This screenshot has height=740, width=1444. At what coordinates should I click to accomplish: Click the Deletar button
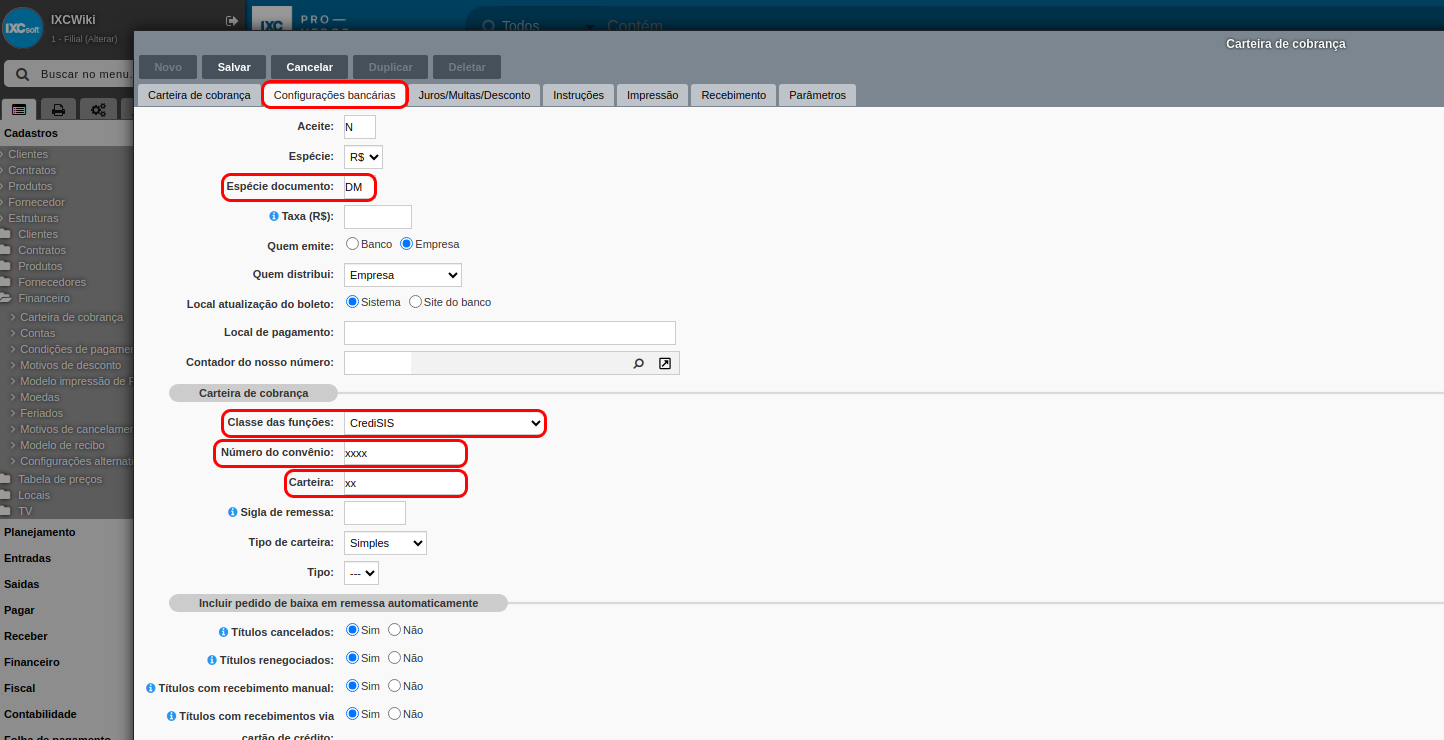tap(467, 67)
